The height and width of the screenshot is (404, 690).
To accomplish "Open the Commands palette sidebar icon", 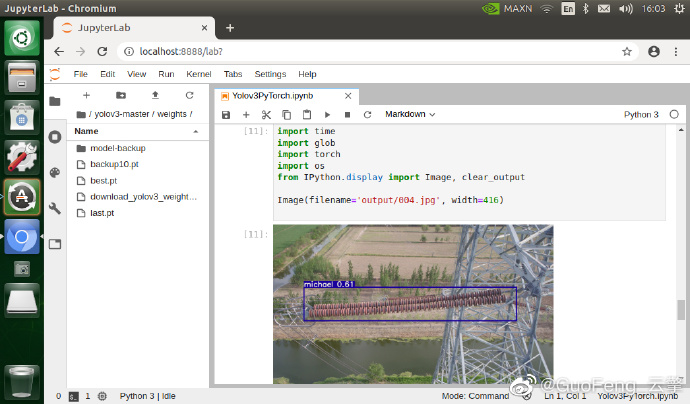I will click(x=55, y=172).
